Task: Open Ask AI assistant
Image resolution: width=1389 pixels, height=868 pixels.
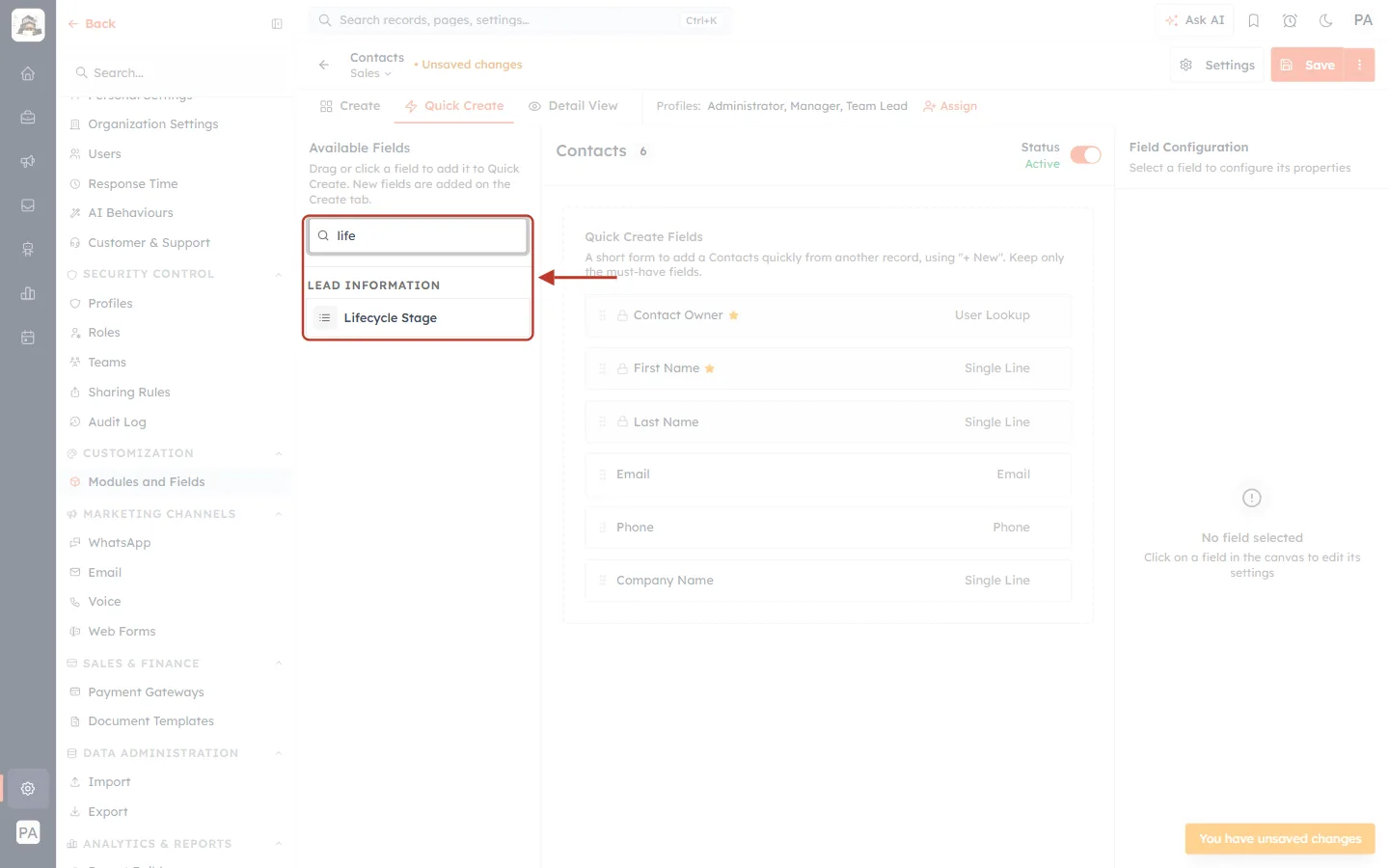Action: [x=1195, y=20]
